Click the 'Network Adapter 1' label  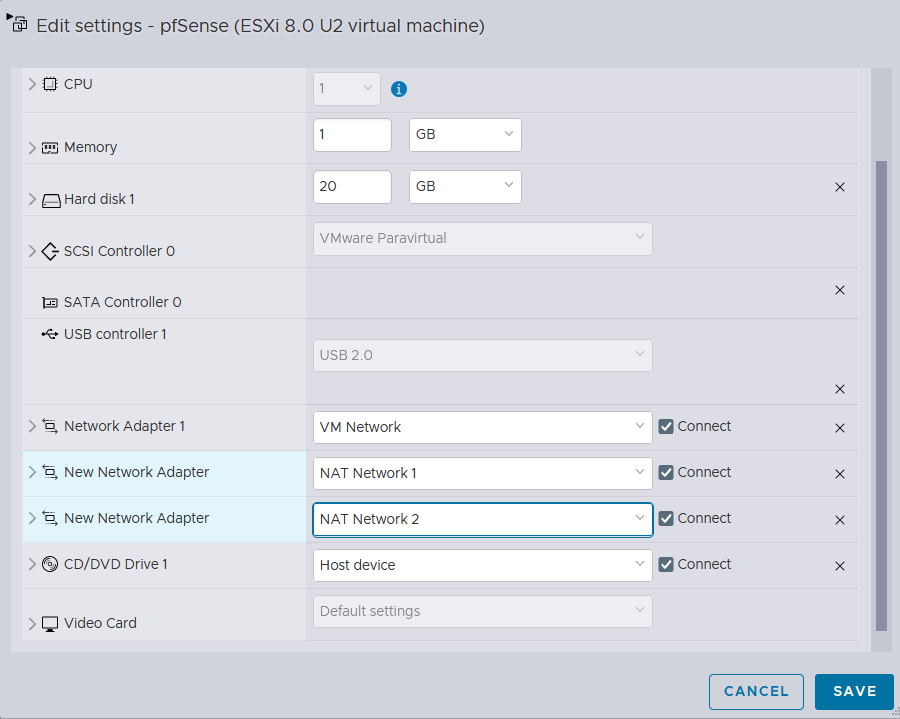(x=125, y=426)
